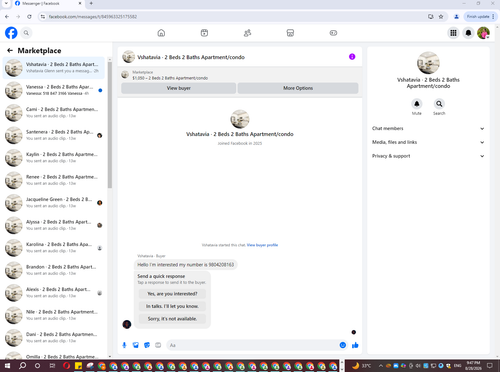The width and height of the screenshot is (500, 372).
Task: Click the Aa message input field
Action: [x=252, y=345]
